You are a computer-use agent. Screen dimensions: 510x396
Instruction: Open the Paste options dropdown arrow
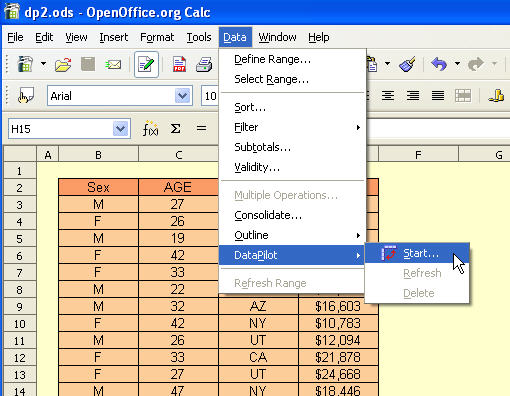click(x=387, y=63)
